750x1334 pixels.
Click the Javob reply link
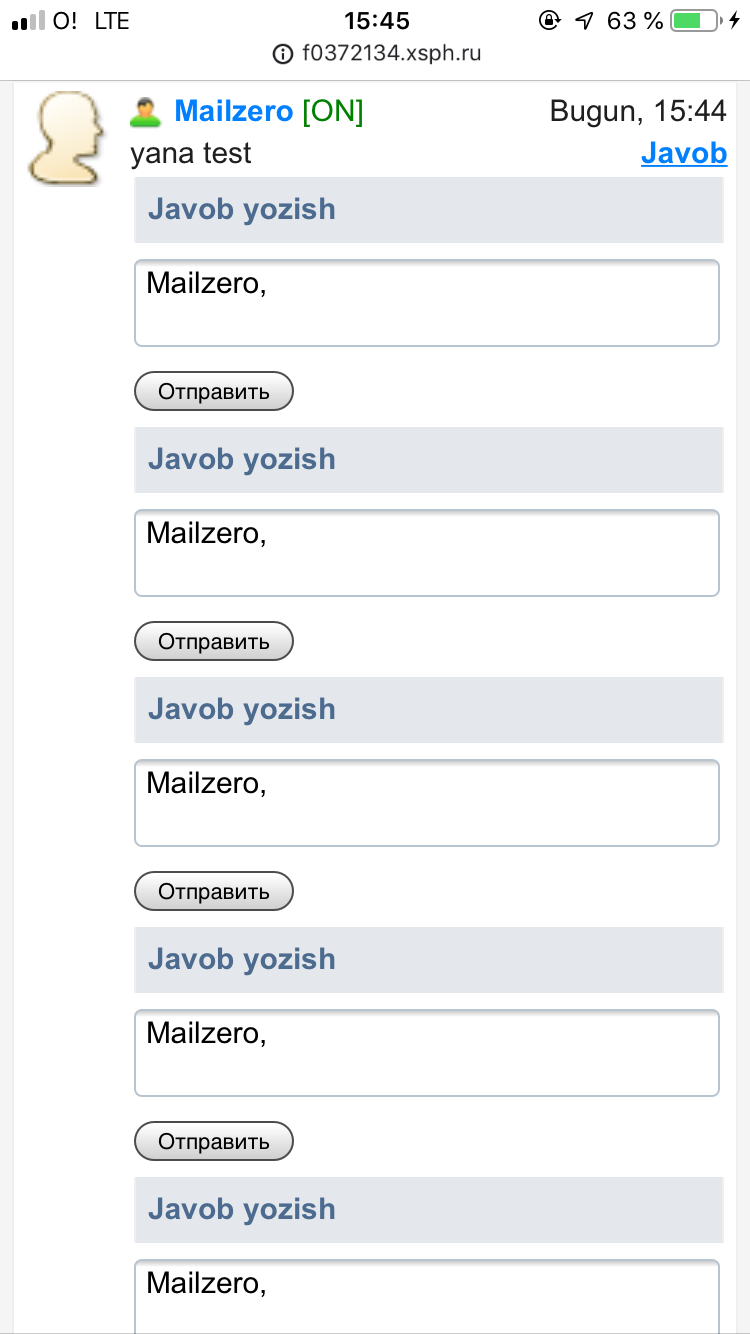click(683, 153)
